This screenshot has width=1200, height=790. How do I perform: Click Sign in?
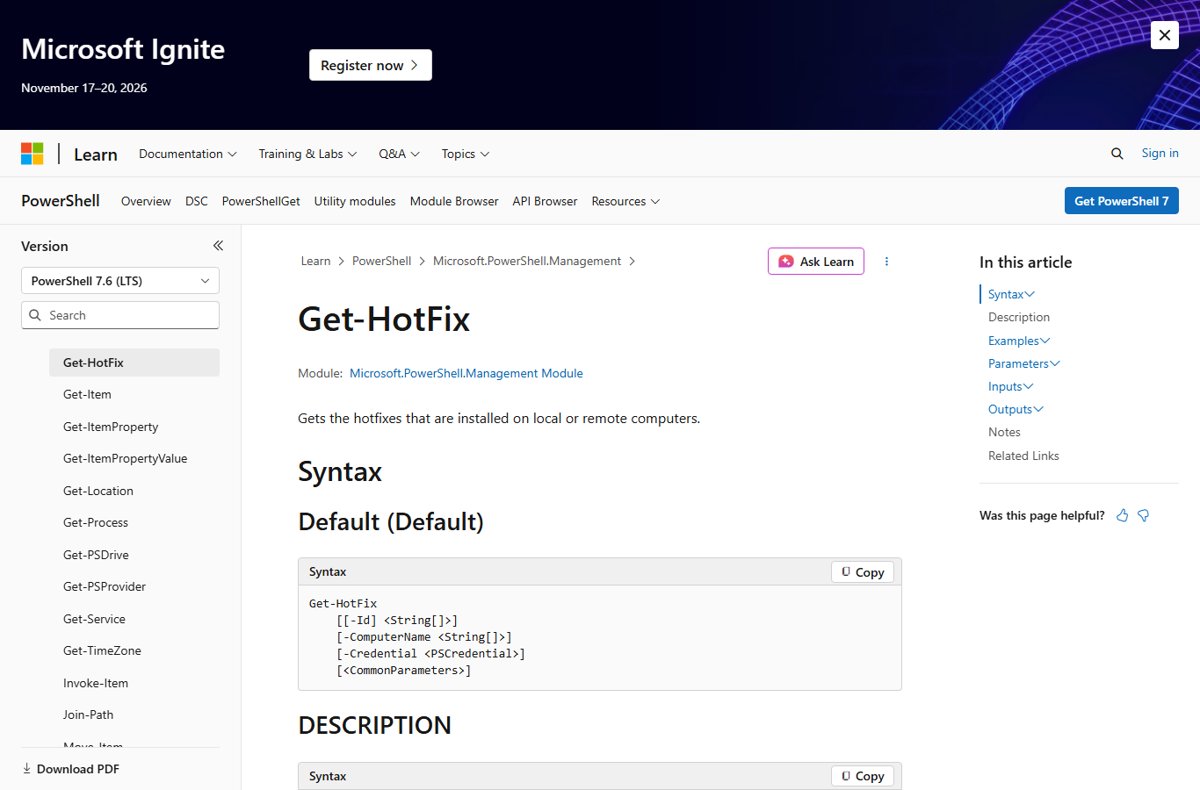1160,153
